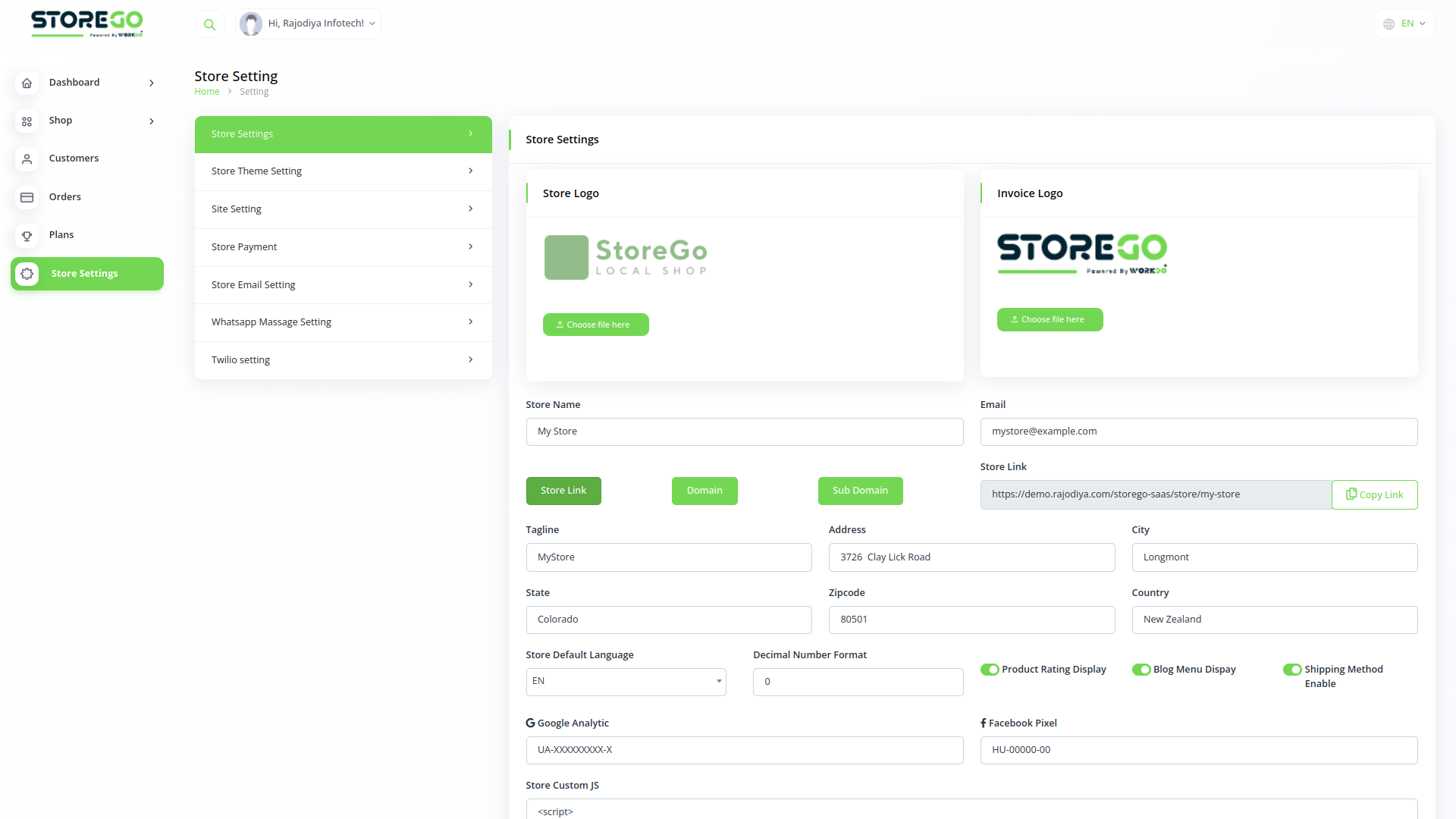Toggle off Blog Menu Dispay
1456x819 pixels.
pos(1142,670)
